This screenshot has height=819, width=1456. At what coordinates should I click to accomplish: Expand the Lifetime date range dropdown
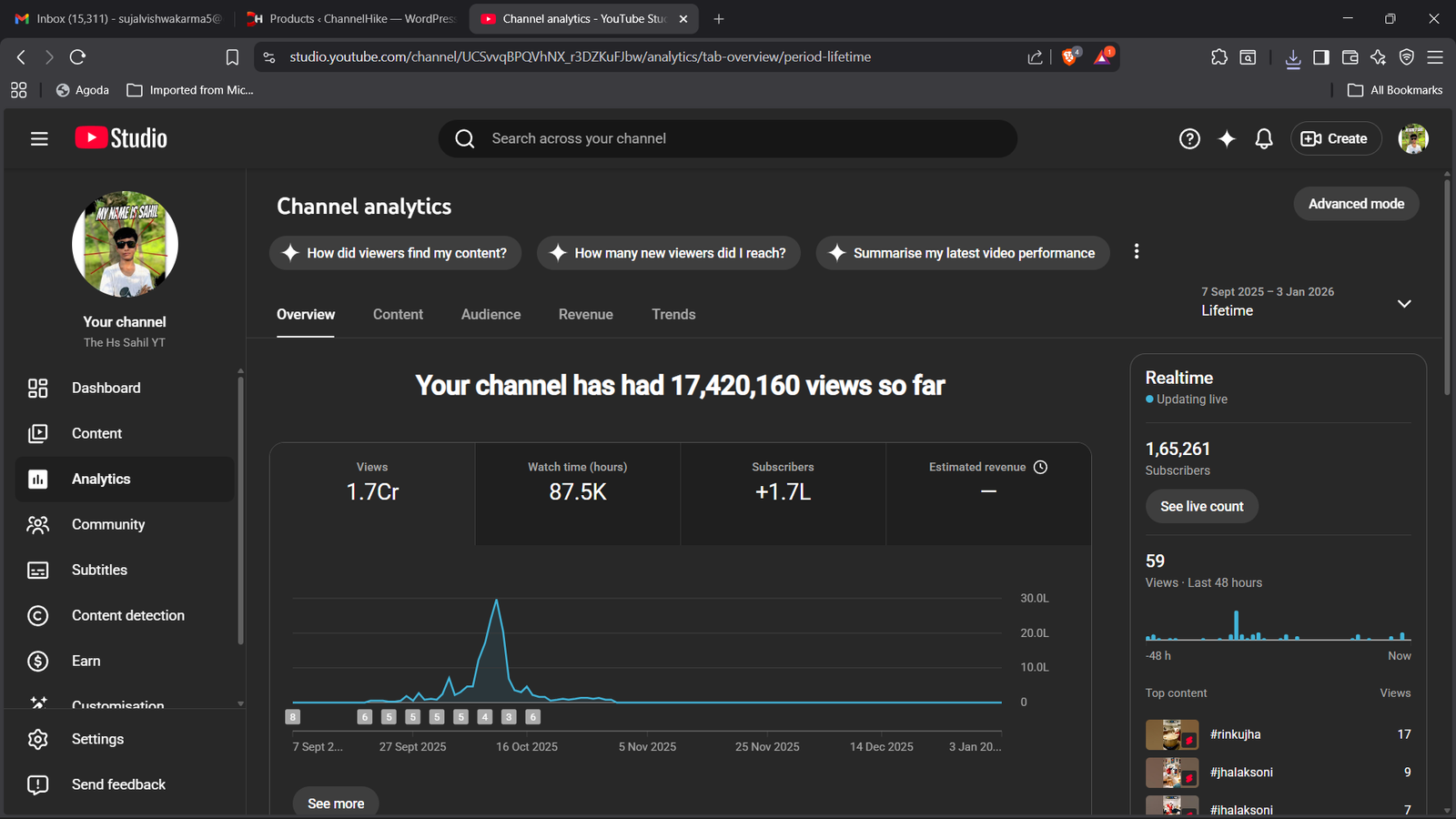click(x=1404, y=303)
